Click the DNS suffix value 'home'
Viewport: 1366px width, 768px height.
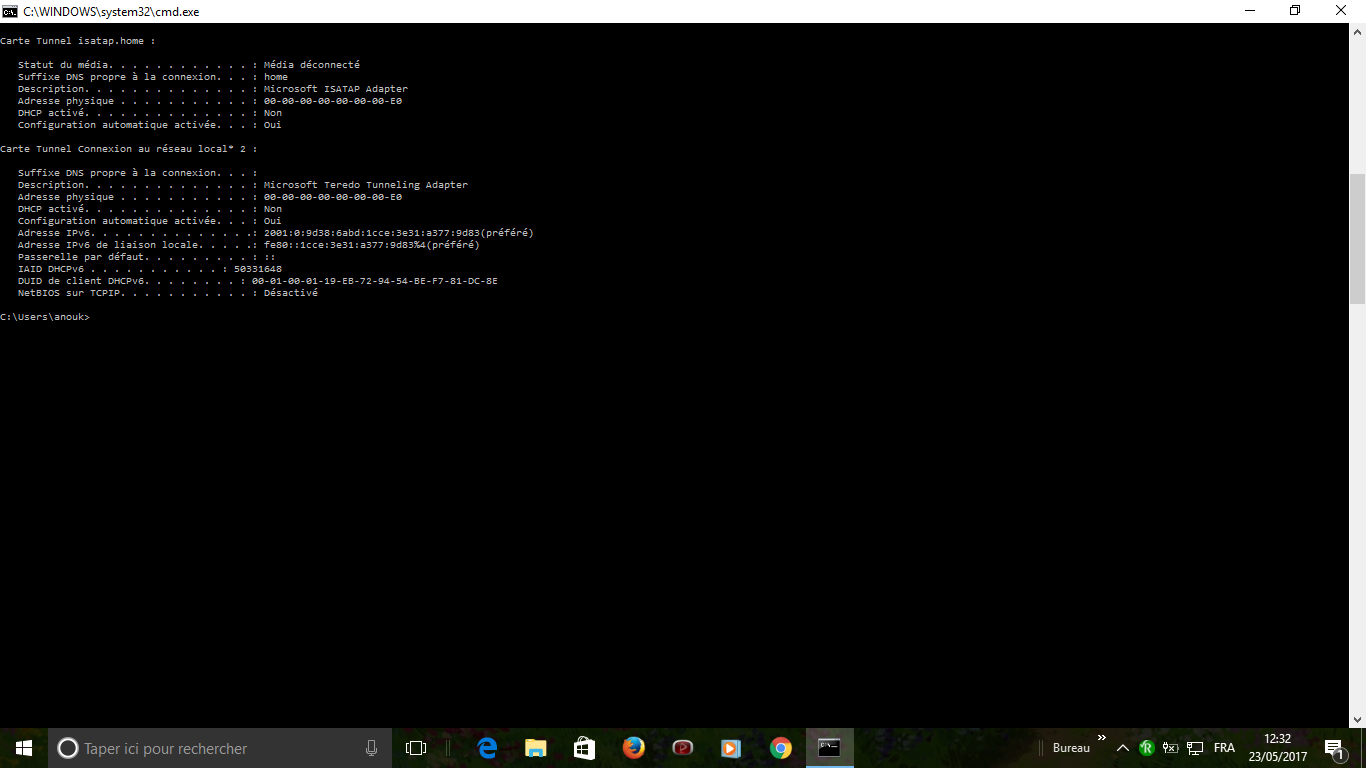pyautogui.click(x=276, y=77)
